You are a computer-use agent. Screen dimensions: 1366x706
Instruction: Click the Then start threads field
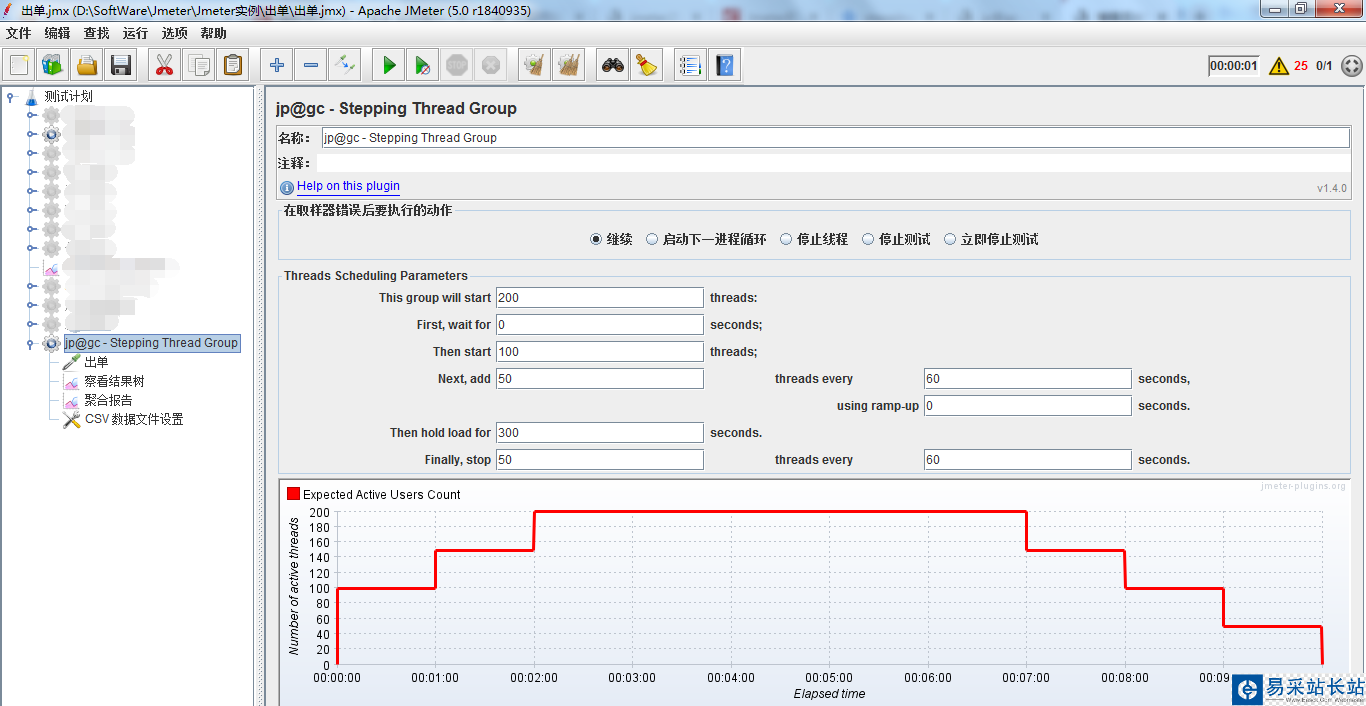tap(600, 352)
